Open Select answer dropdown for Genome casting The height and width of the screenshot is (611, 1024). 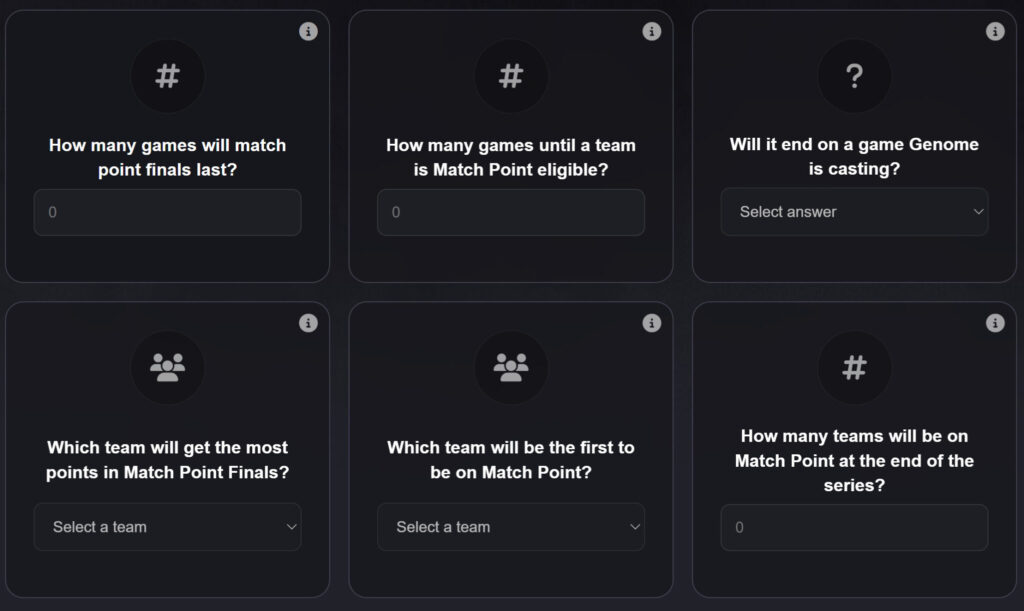tap(854, 212)
